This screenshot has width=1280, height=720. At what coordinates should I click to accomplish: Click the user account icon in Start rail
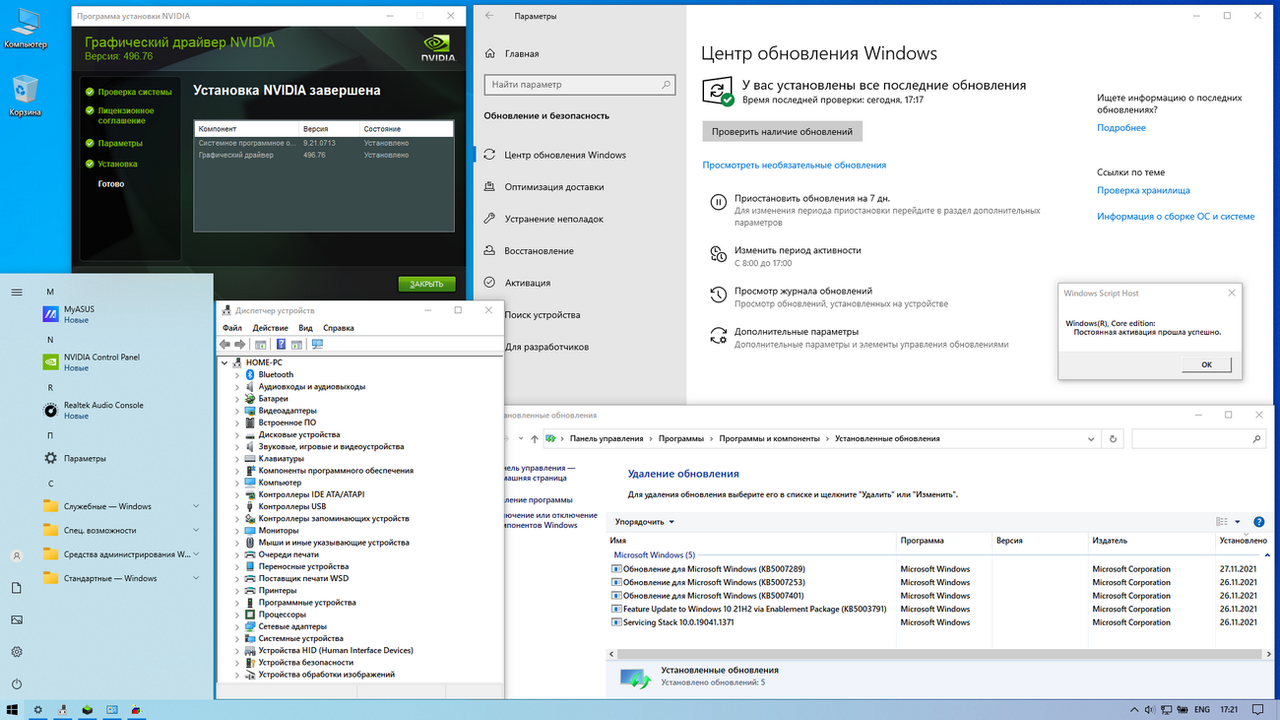tap(17, 555)
